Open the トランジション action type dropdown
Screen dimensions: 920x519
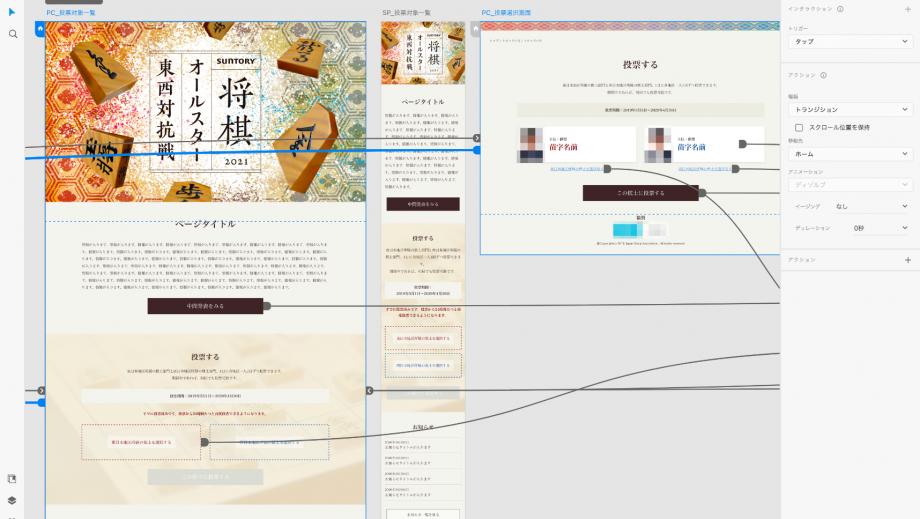(x=850, y=109)
